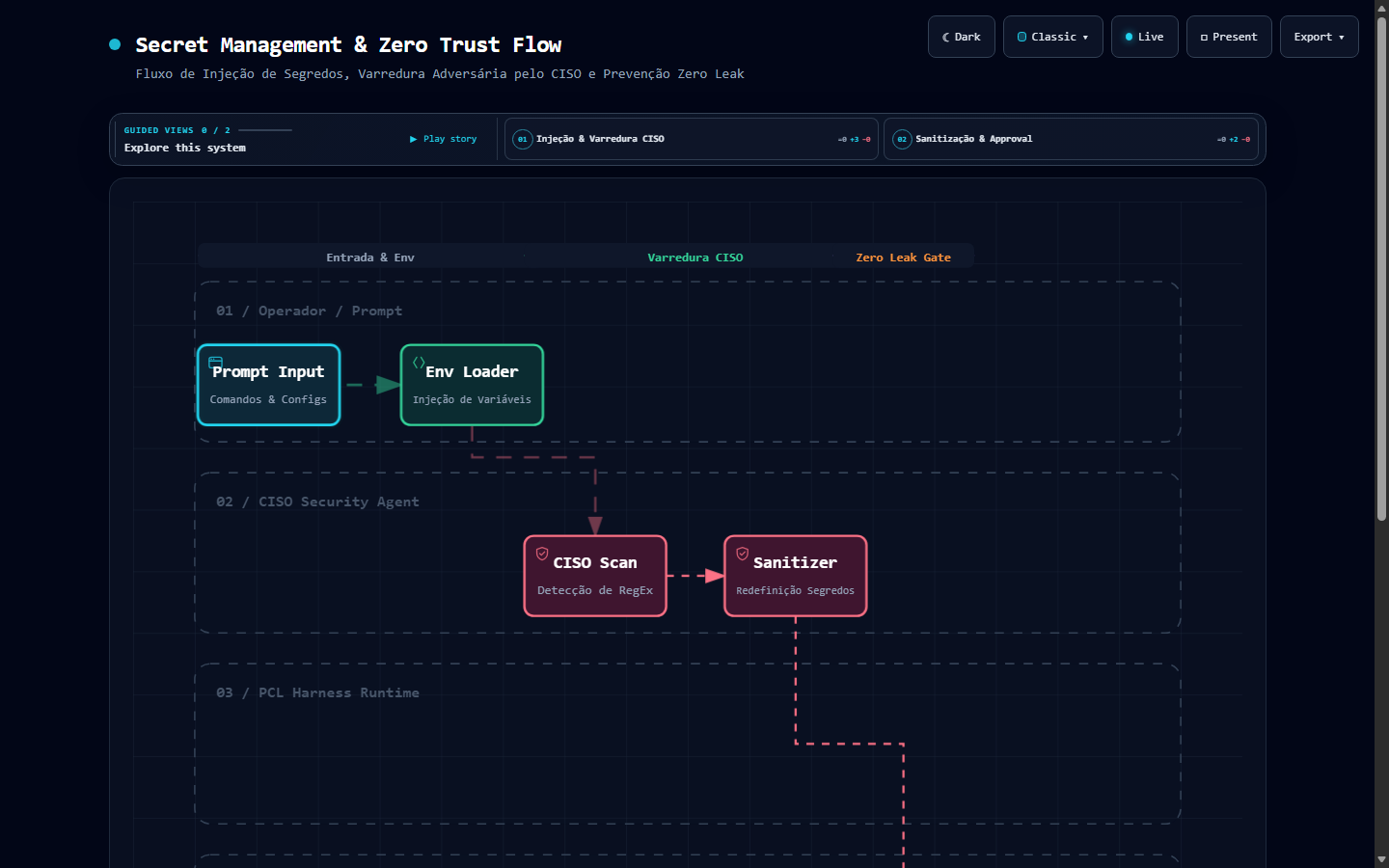Click the shield icon on CISO Scan node
1389x868 pixels.
542,554
